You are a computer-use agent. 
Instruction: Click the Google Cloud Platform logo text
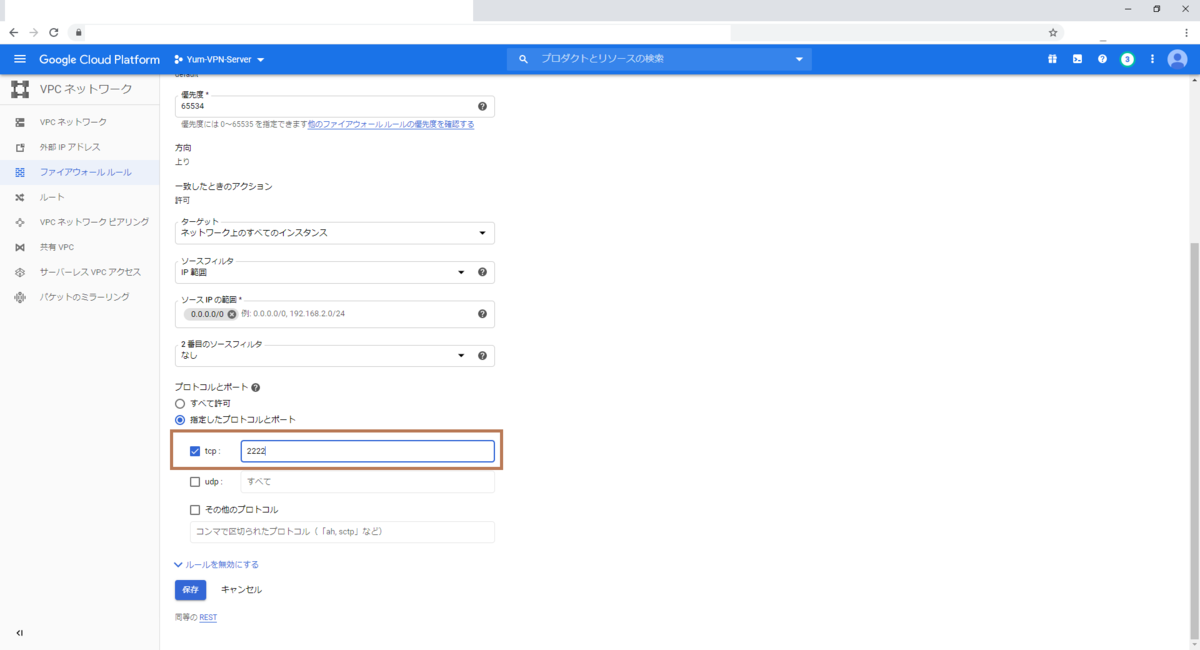coord(99,60)
